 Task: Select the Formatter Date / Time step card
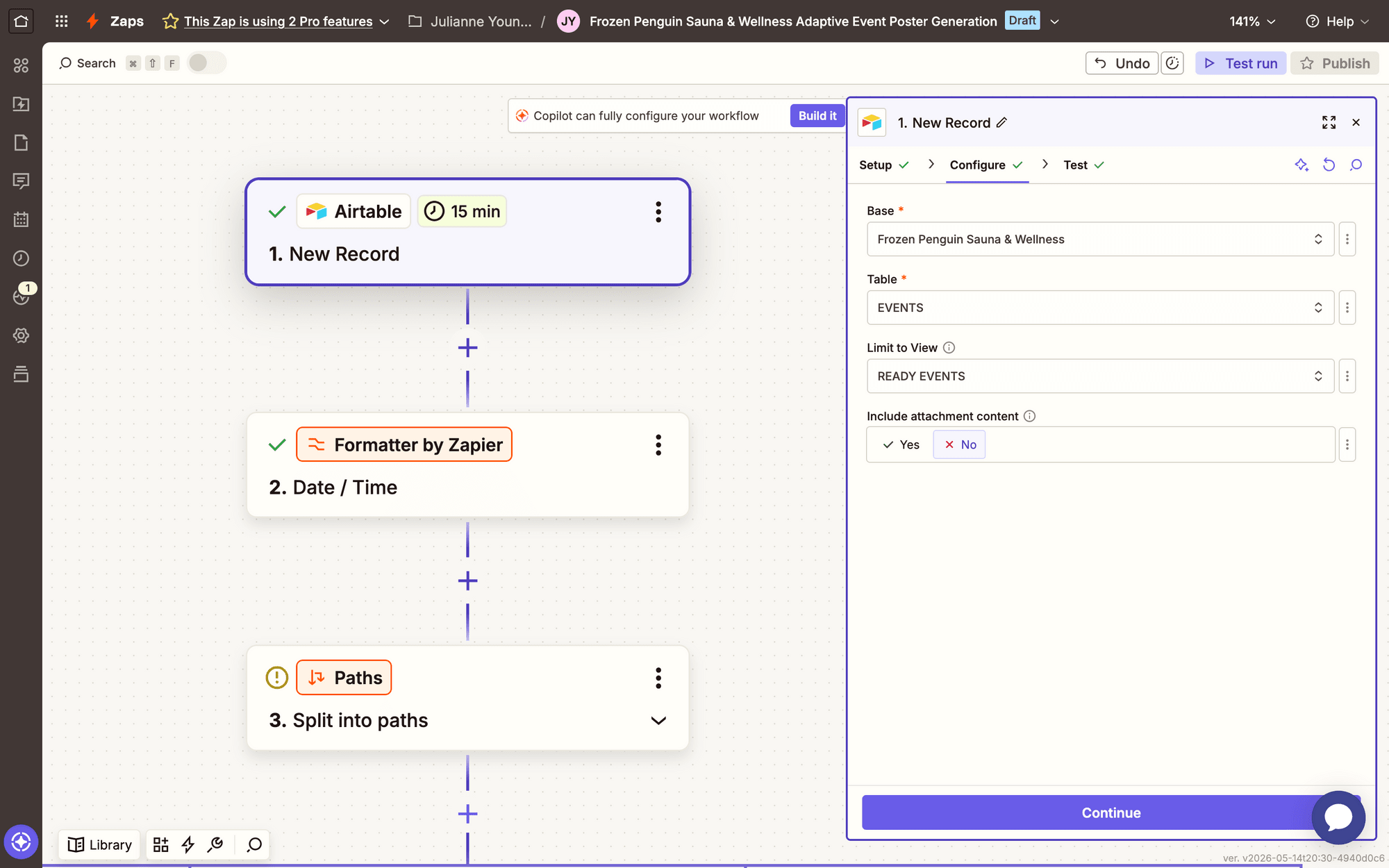[x=467, y=465]
